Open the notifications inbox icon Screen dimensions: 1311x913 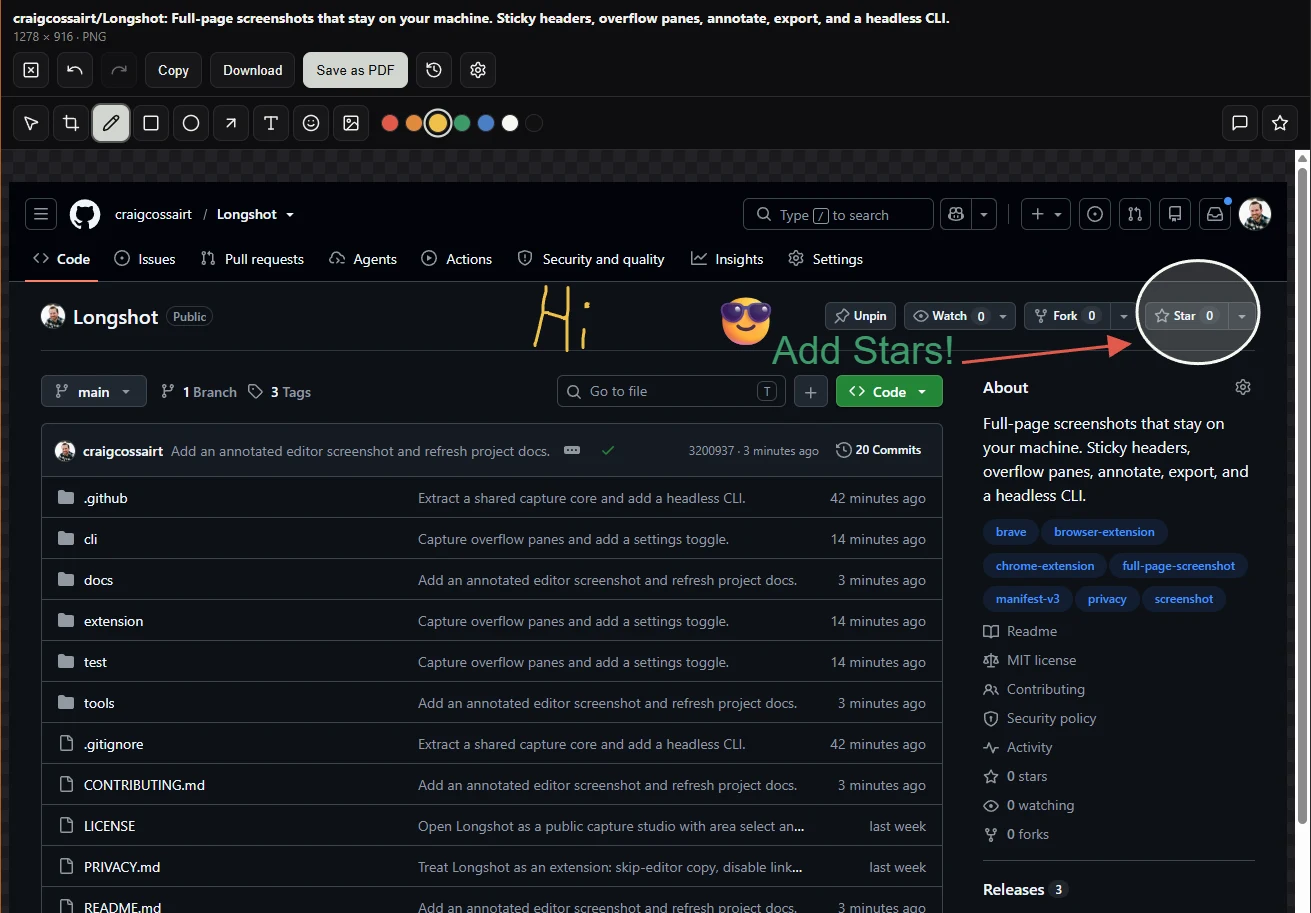[1214, 214]
